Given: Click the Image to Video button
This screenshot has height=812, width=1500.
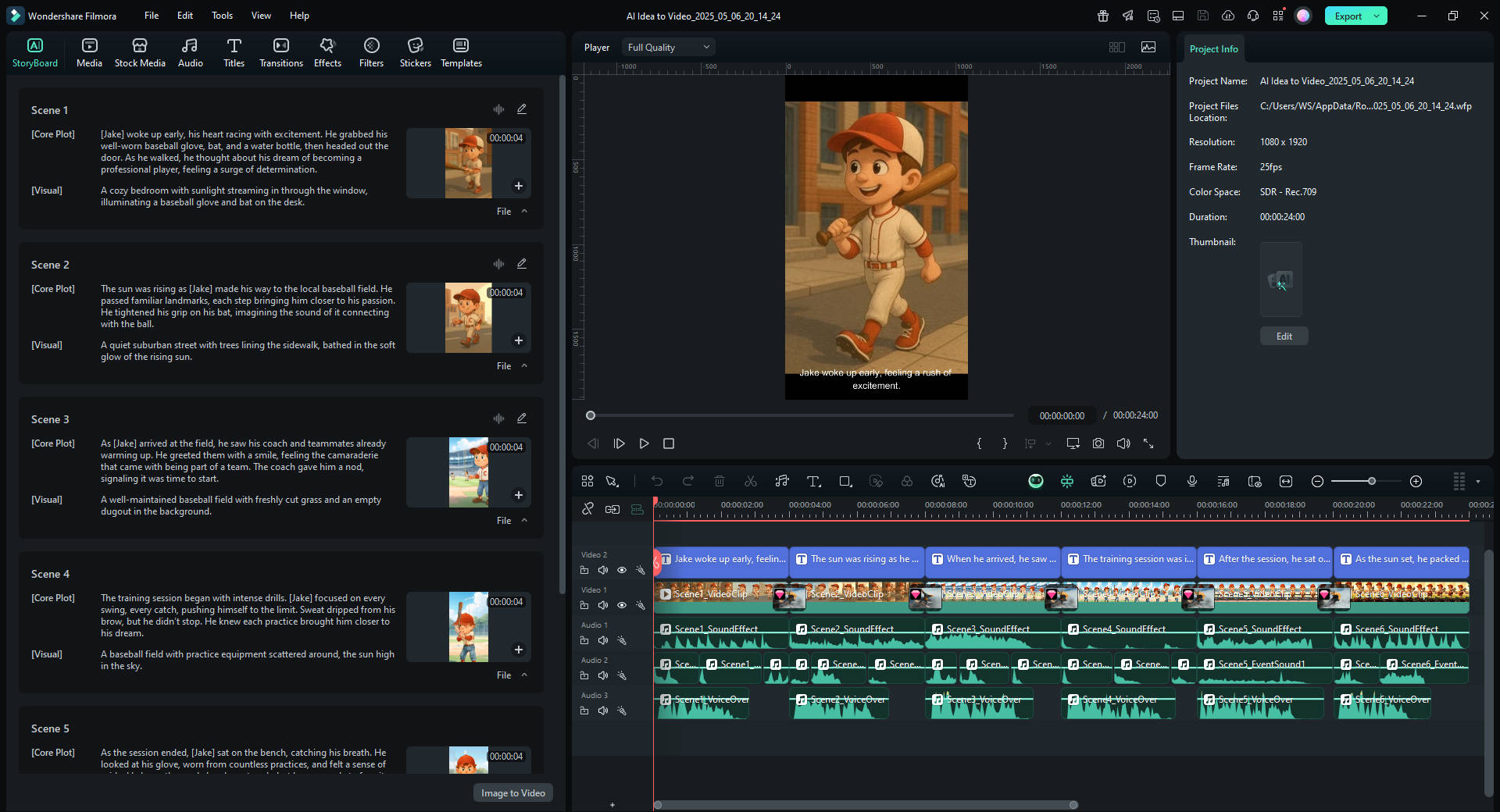Looking at the screenshot, I should [512, 793].
